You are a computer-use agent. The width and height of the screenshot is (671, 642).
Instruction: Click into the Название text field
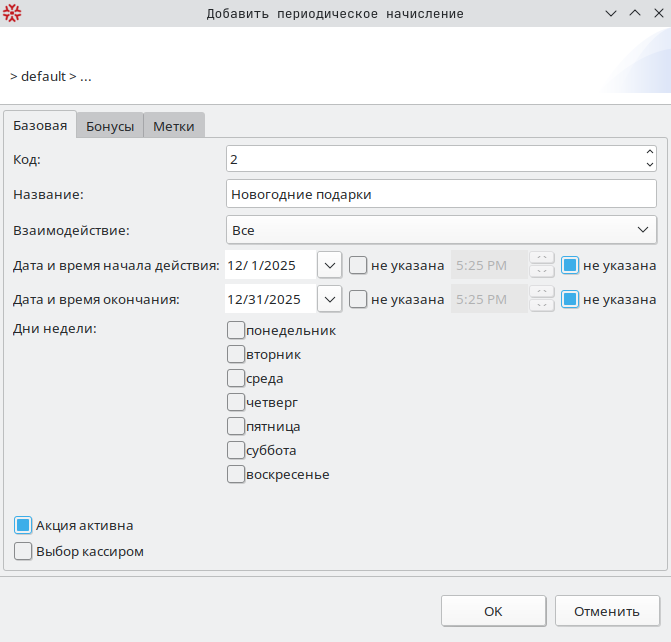pos(441,194)
